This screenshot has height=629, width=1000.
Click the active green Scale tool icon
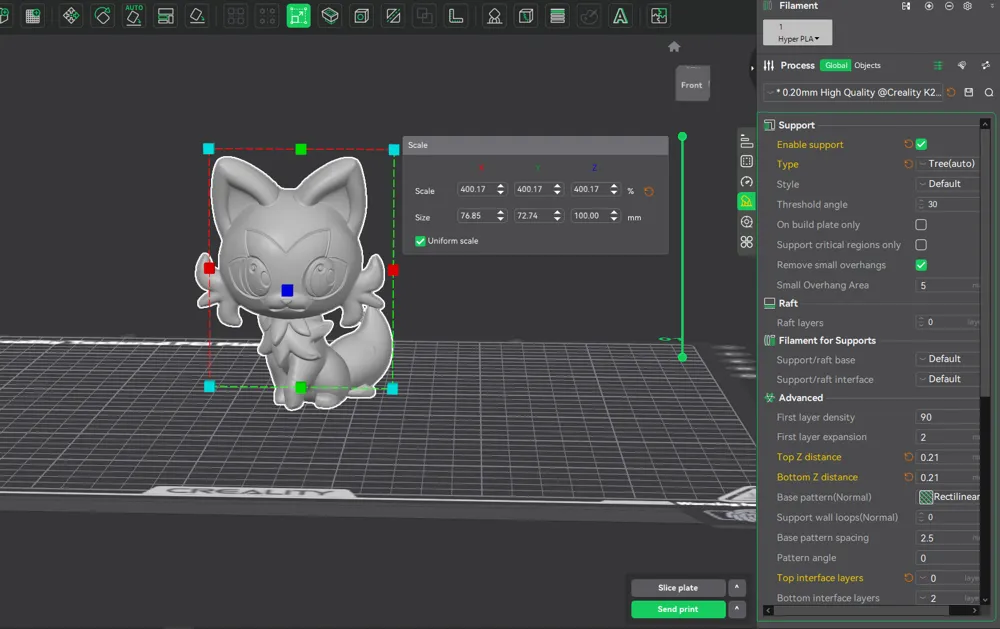click(x=298, y=16)
